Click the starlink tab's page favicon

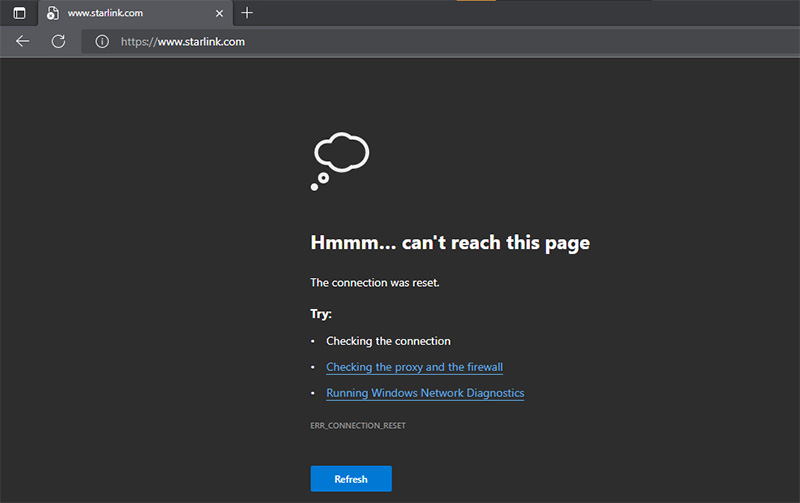53,13
